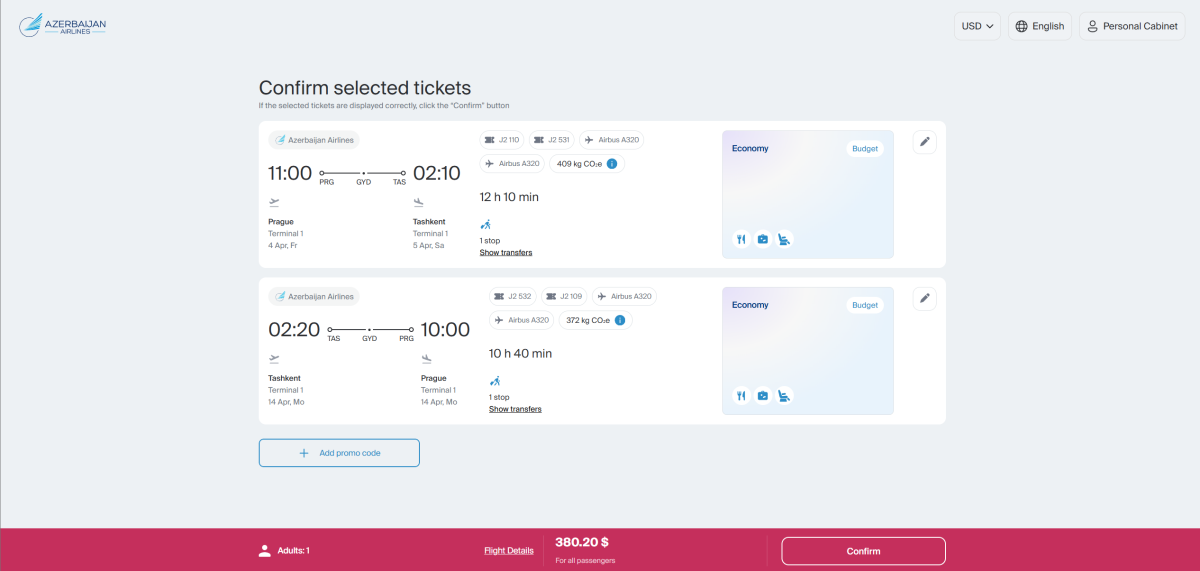
Task: Click the meal icon on the return Economy card
Action: pyautogui.click(x=741, y=396)
